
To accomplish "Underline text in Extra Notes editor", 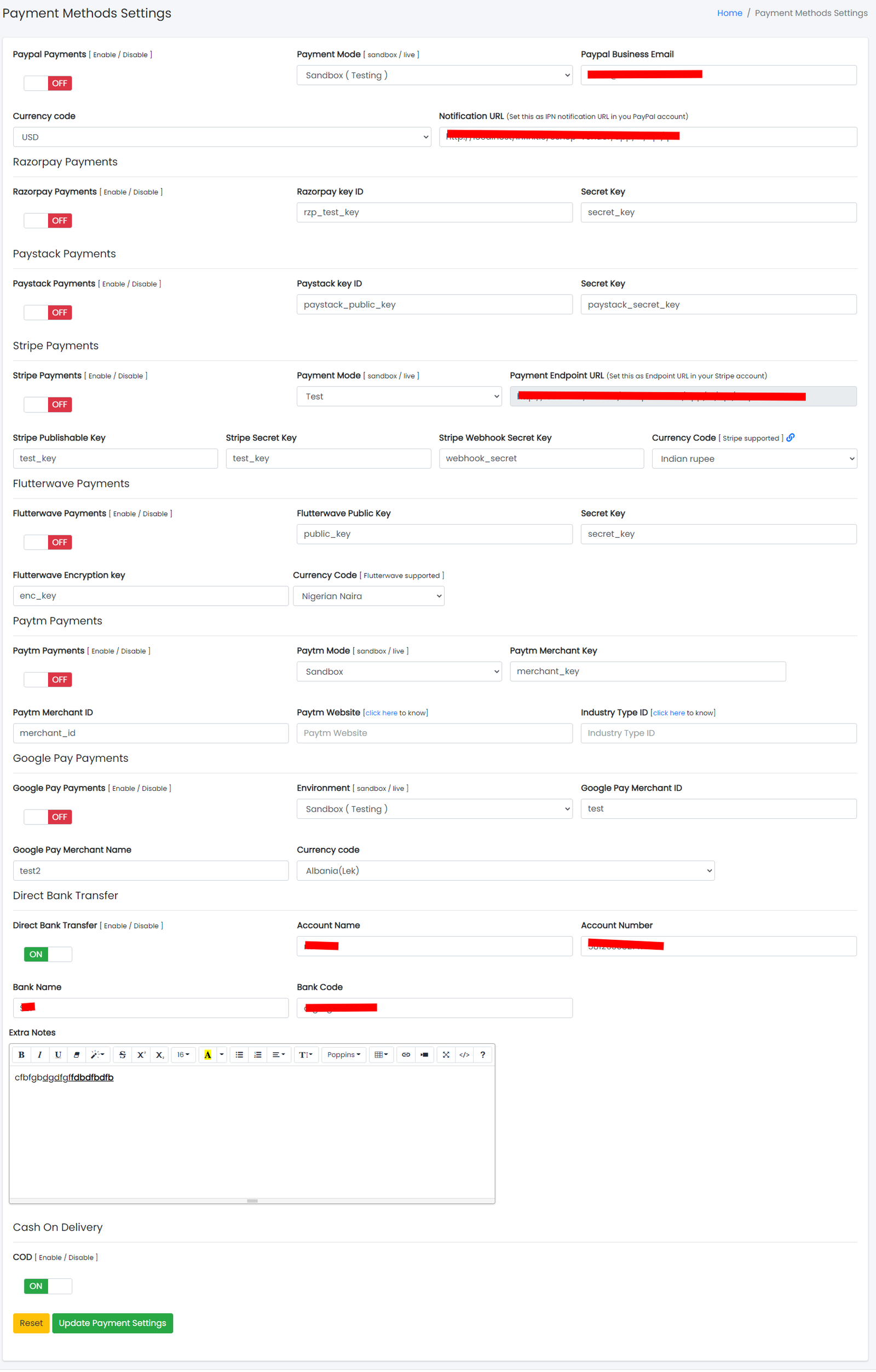I will 57,1055.
